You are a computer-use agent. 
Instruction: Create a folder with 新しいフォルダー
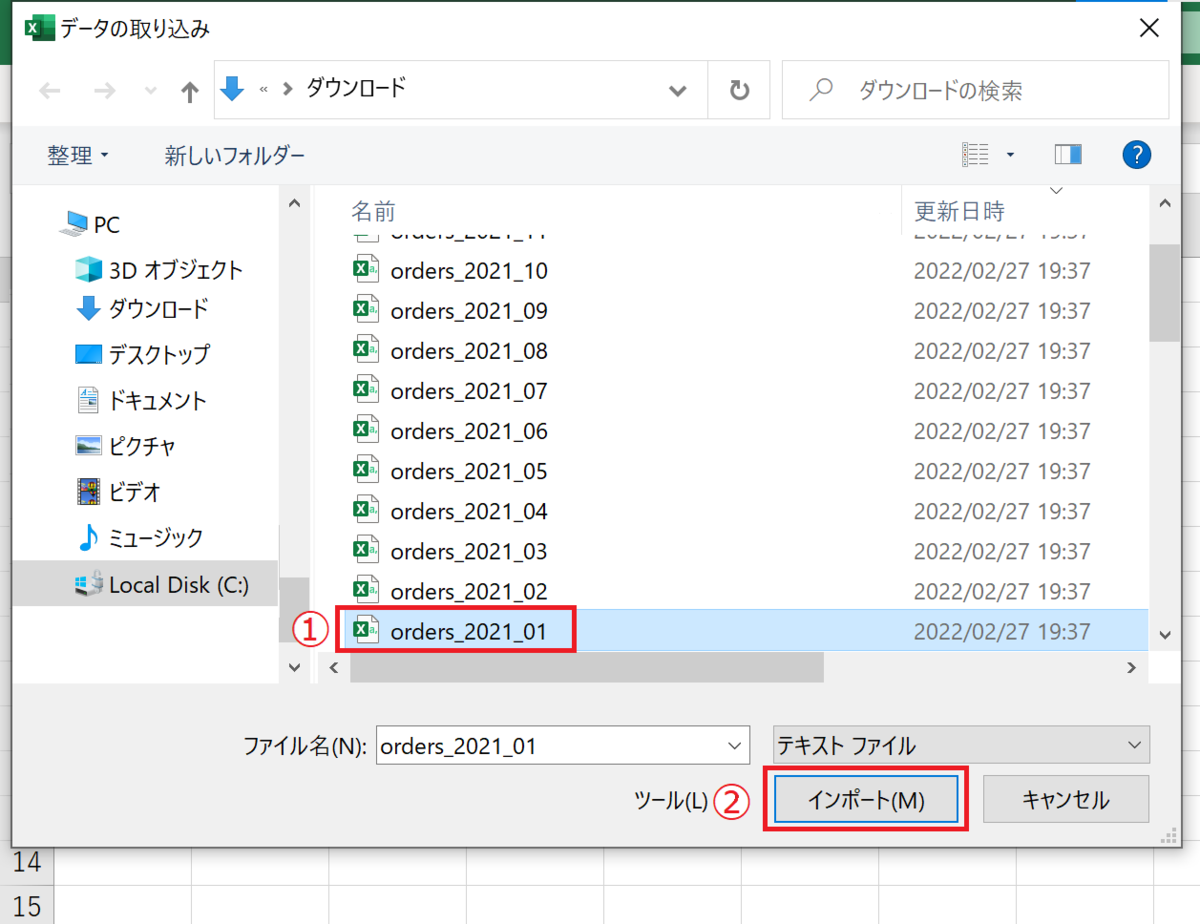pyautogui.click(x=234, y=155)
